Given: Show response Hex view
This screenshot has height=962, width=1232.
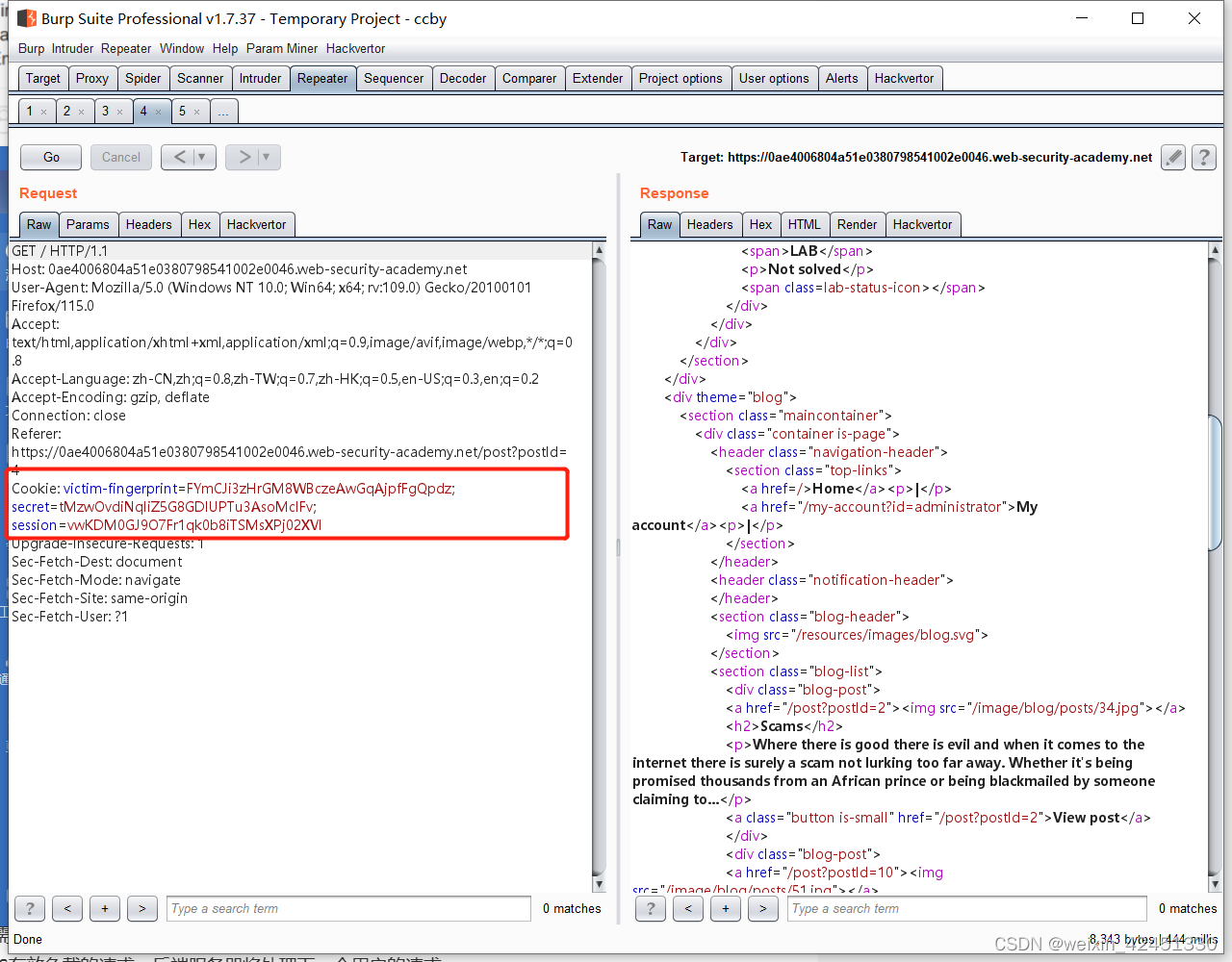Looking at the screenshot, I should tap(761, 224).
